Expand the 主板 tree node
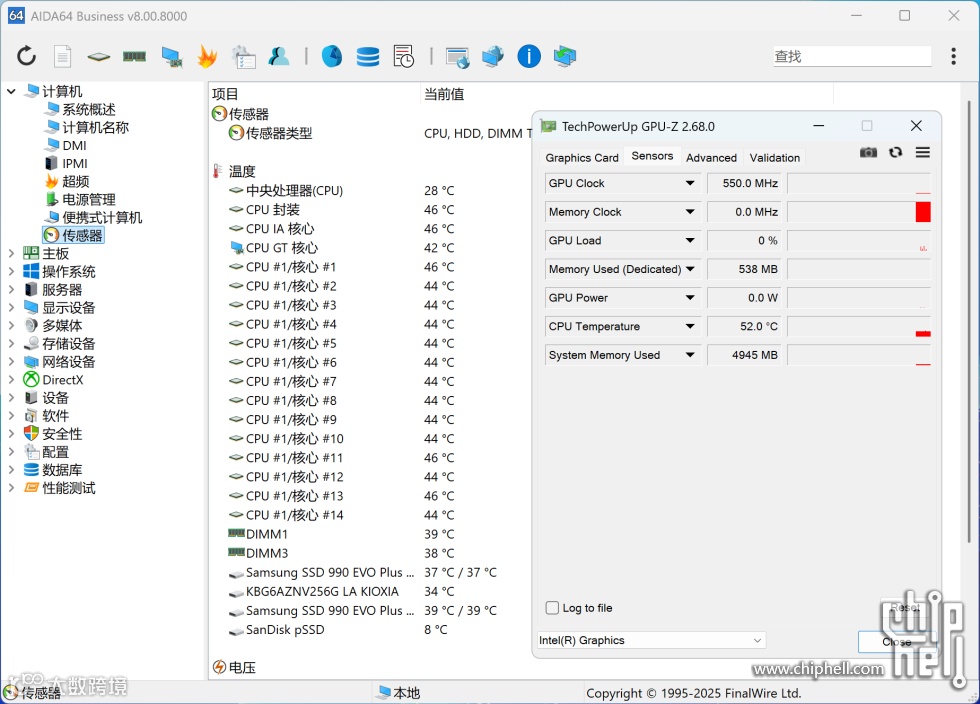The width and height of the screenshot is (980, 704). pyautogui.click(x=11, y=254)
